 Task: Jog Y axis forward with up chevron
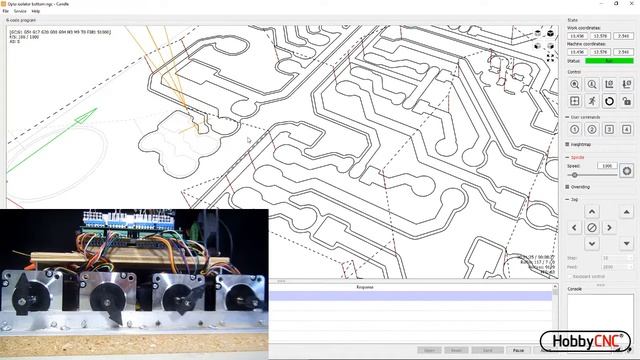pos(592,211)
